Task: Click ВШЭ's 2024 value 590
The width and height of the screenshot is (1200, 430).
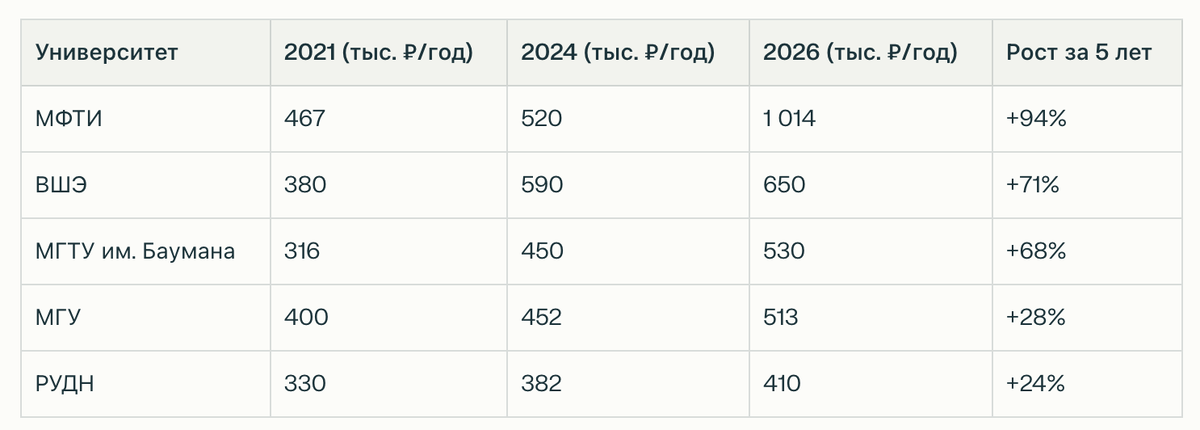Action: point(542,185)
